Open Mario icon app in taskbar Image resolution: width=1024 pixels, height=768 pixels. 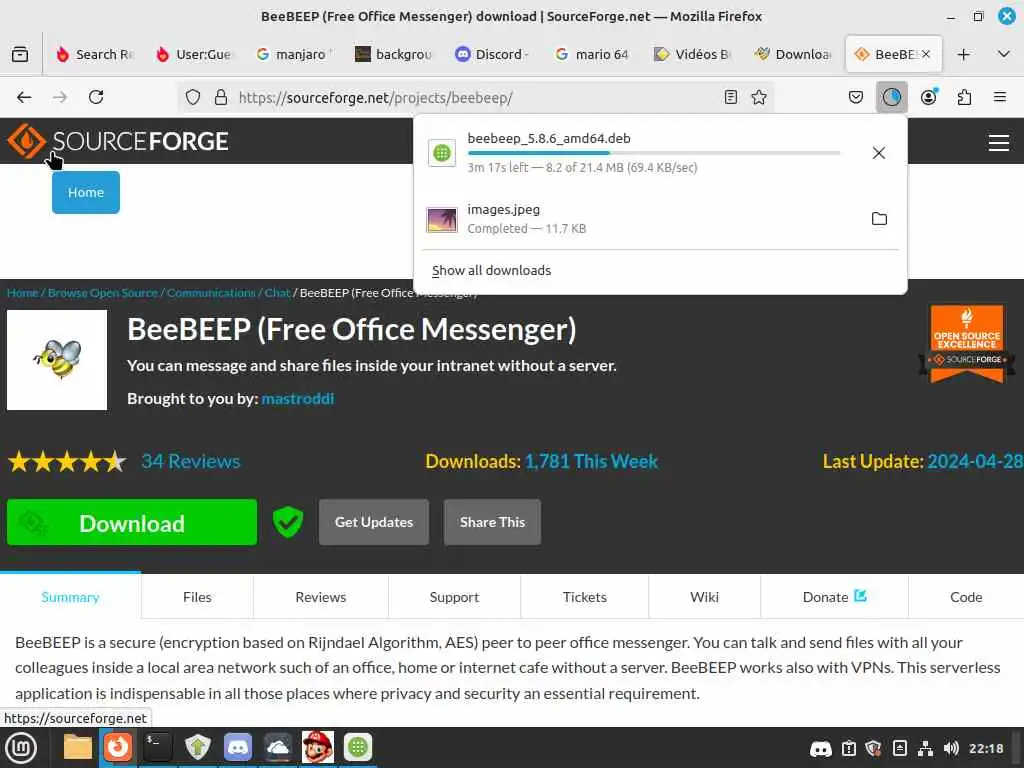pyautogui.click(x=318, y=747)
